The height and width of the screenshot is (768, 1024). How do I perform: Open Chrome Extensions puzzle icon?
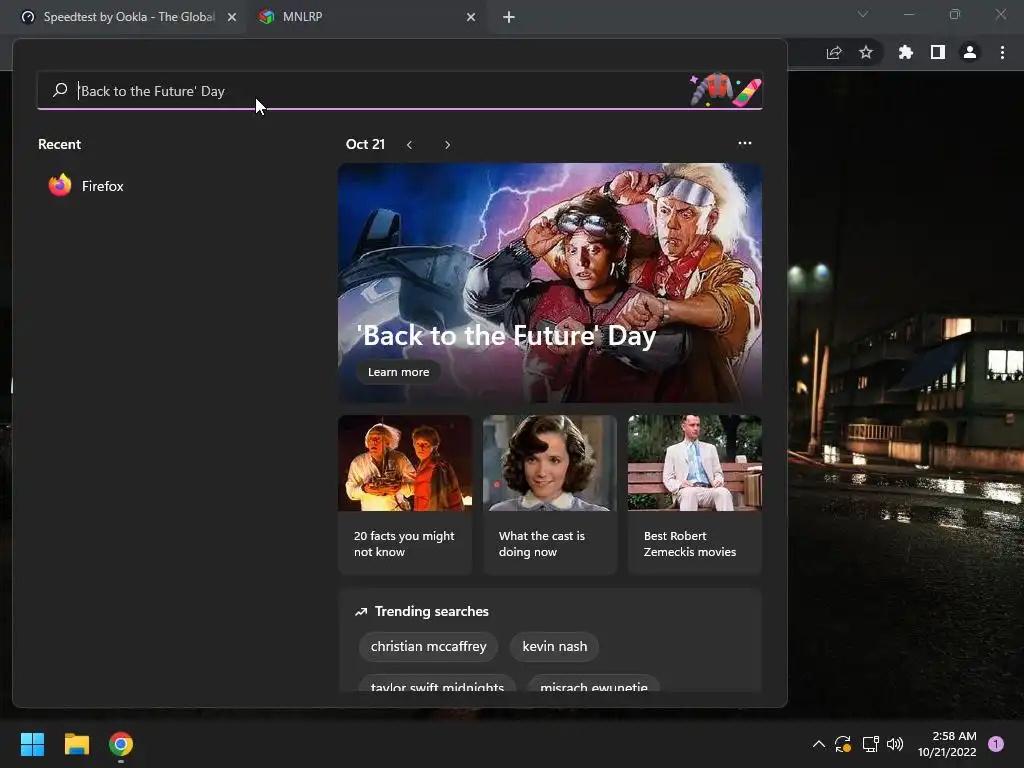(x=905, y=52)
